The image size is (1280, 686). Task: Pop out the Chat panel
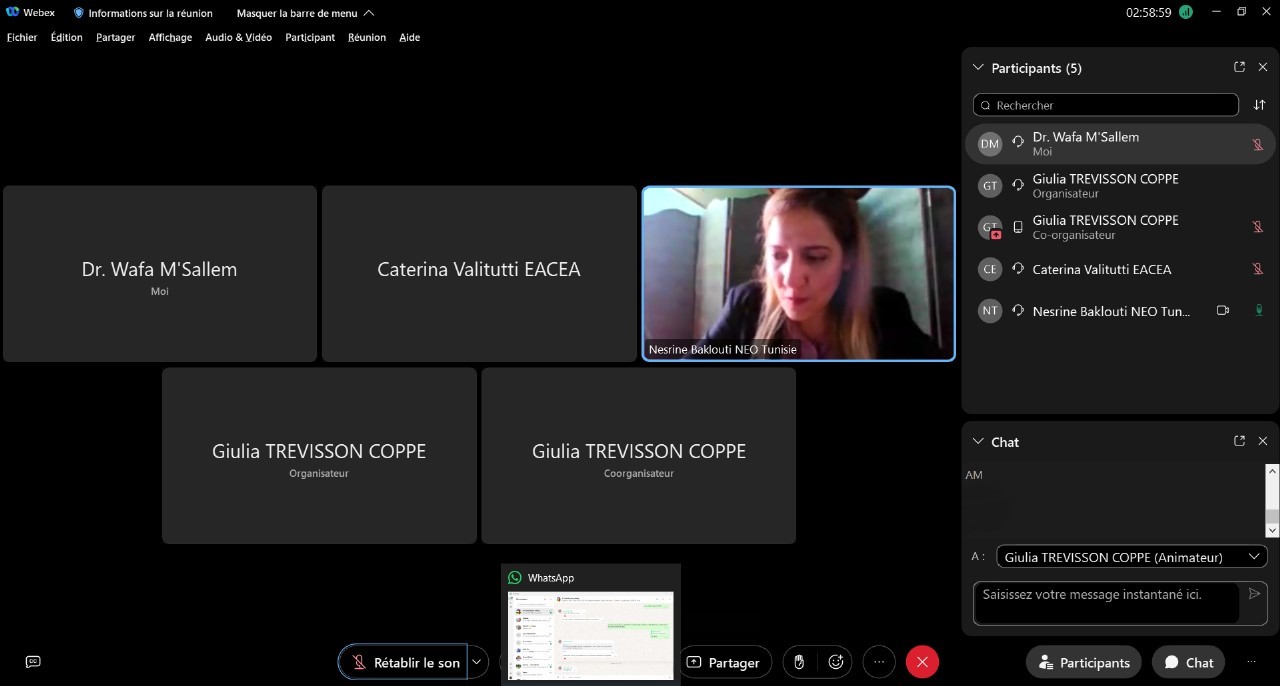coord(1239,441)
